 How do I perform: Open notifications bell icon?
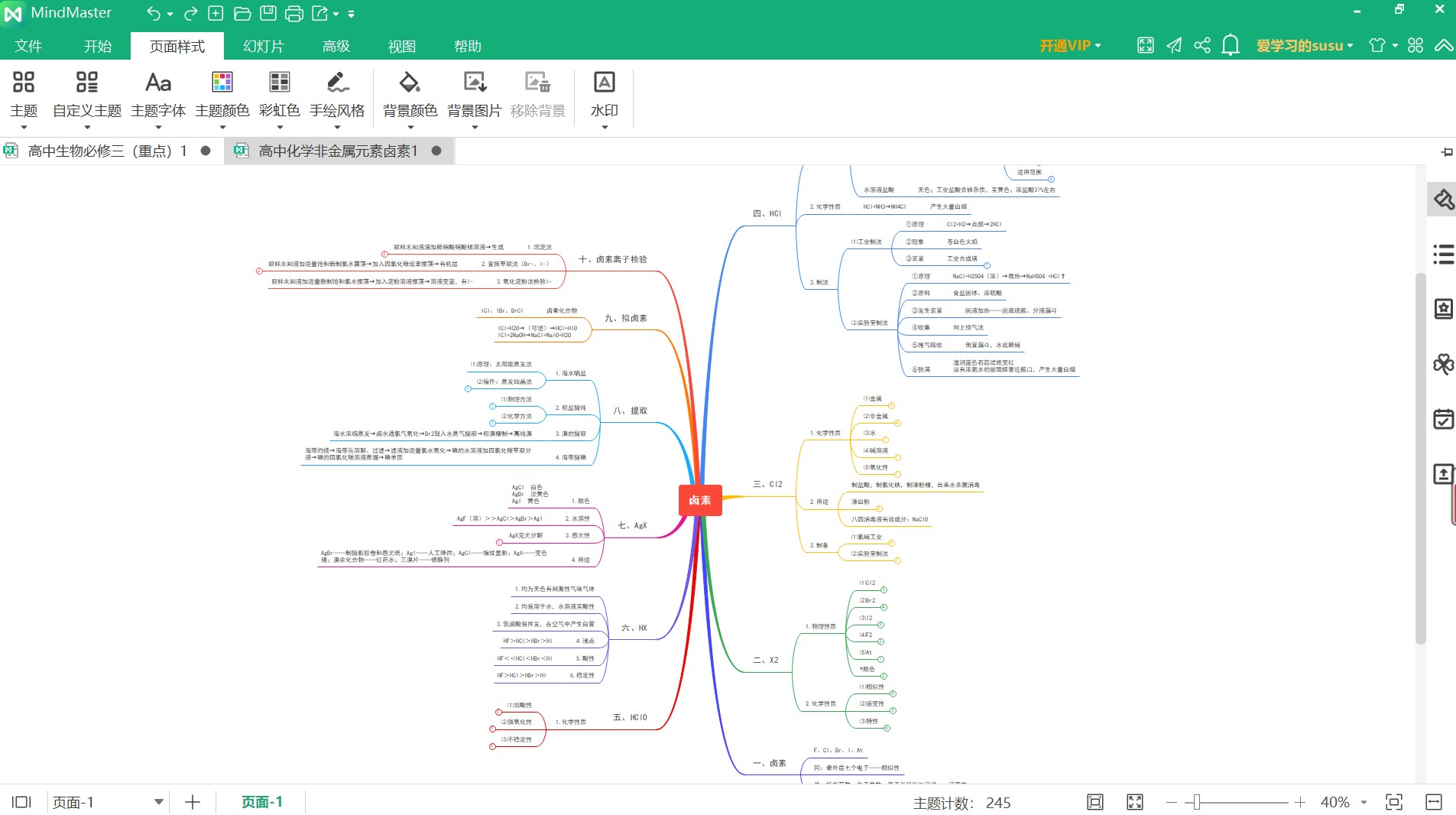point(1231,45)
